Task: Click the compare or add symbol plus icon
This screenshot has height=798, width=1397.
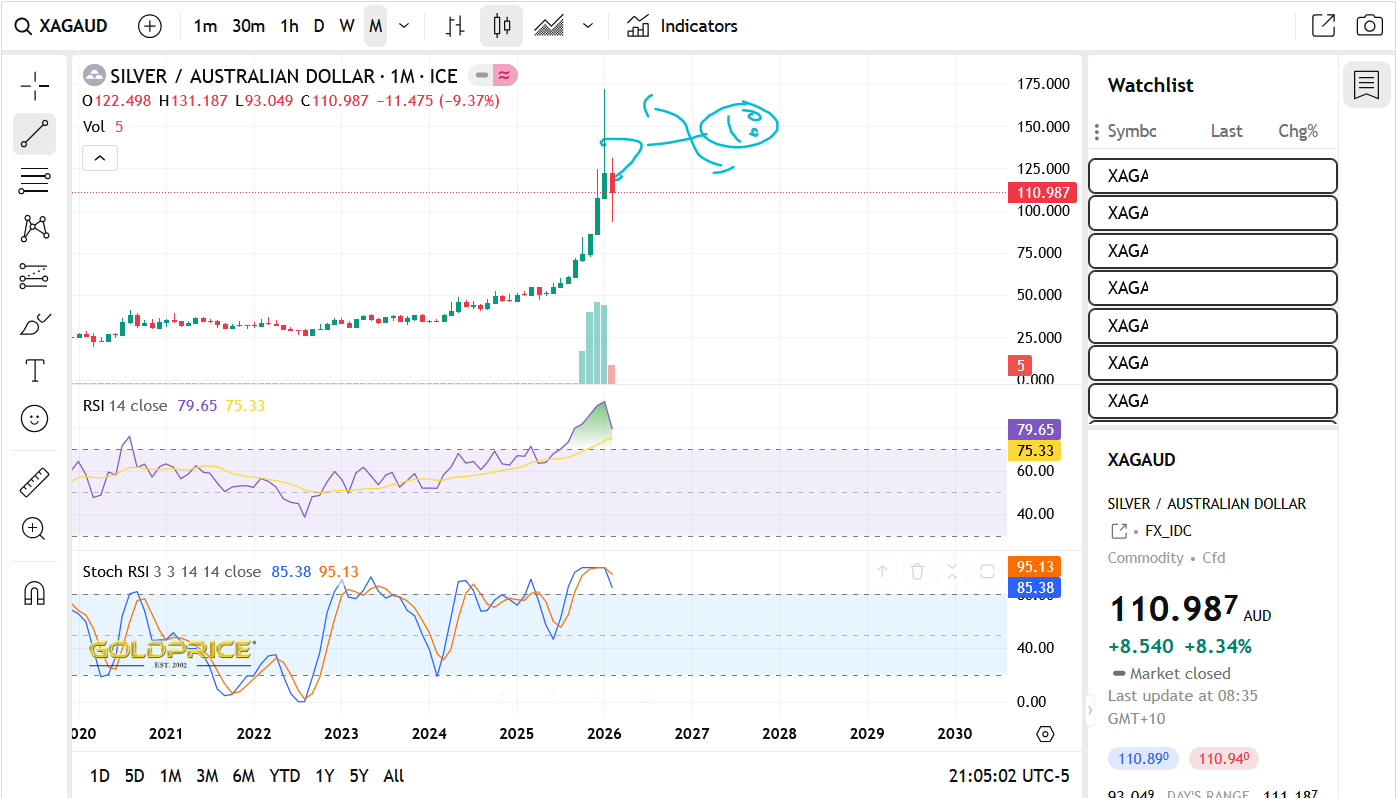Action: [x=150, y=26]
